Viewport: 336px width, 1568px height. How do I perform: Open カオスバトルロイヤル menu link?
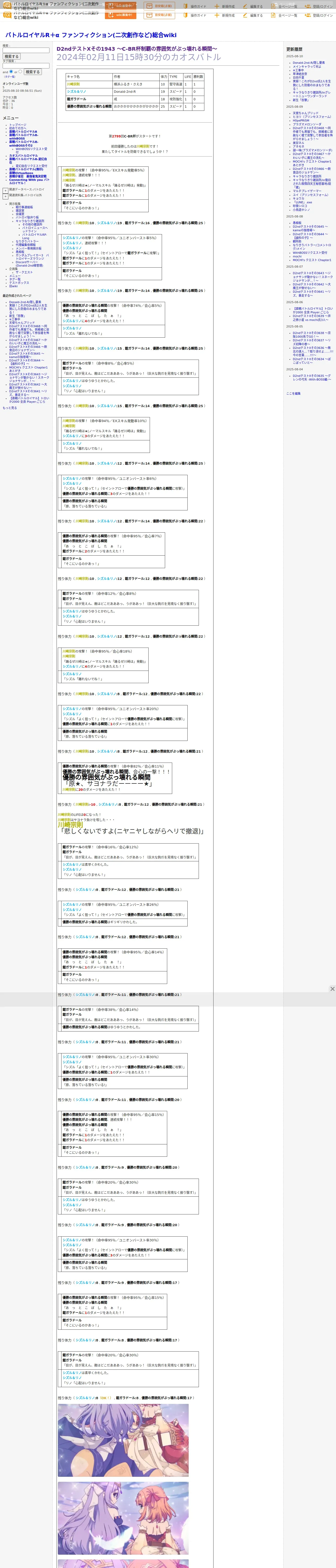23,156
